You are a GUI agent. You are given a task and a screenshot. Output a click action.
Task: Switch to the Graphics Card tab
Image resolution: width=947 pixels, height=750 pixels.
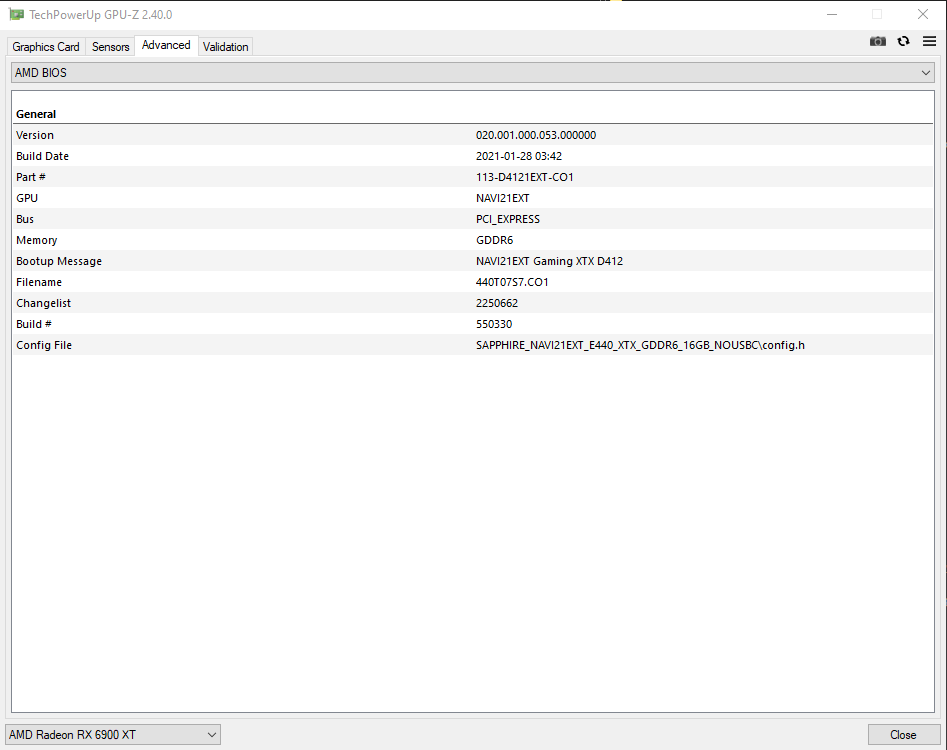click(46, 46)
